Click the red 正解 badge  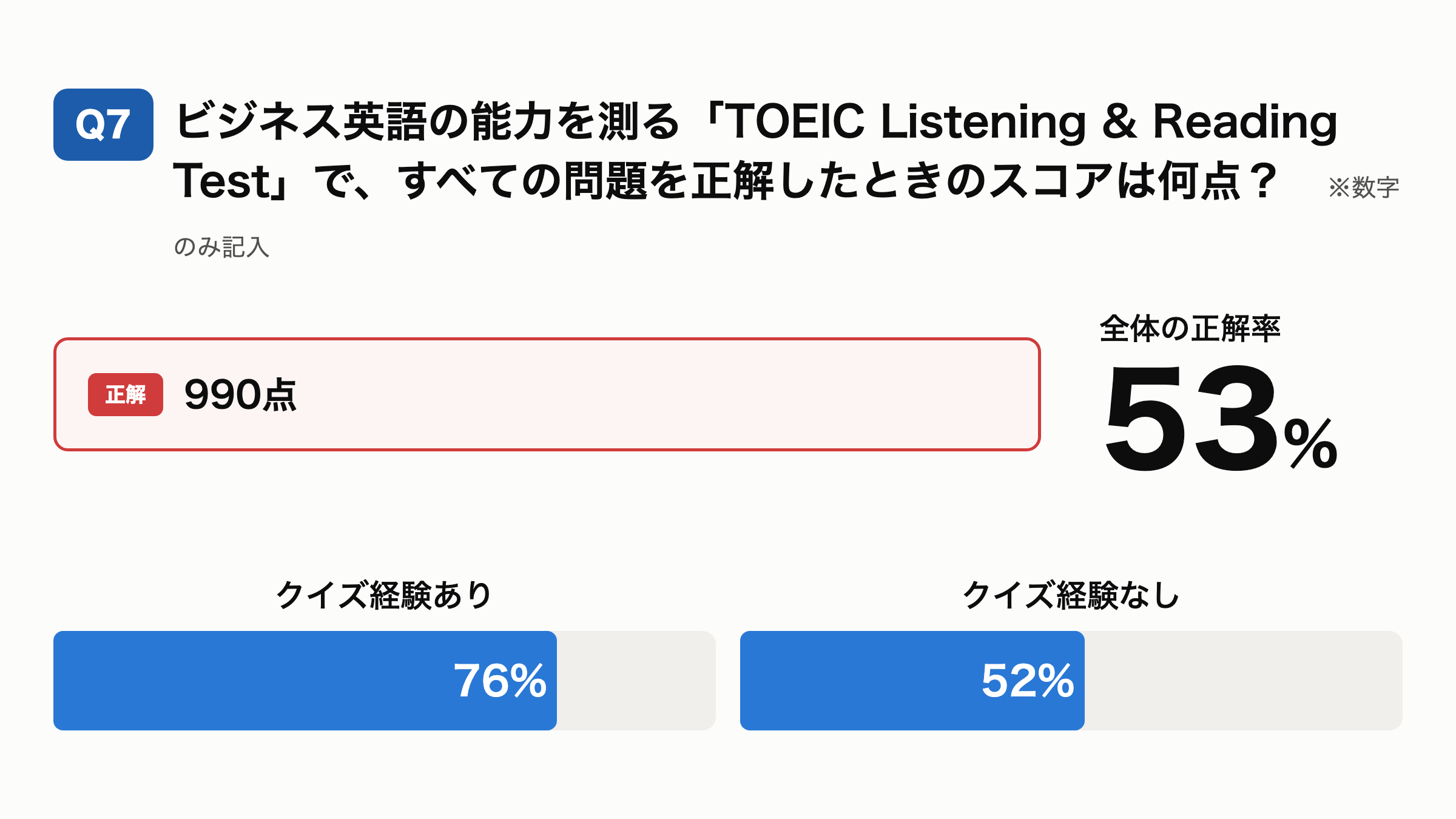click(x=126, y=394)
